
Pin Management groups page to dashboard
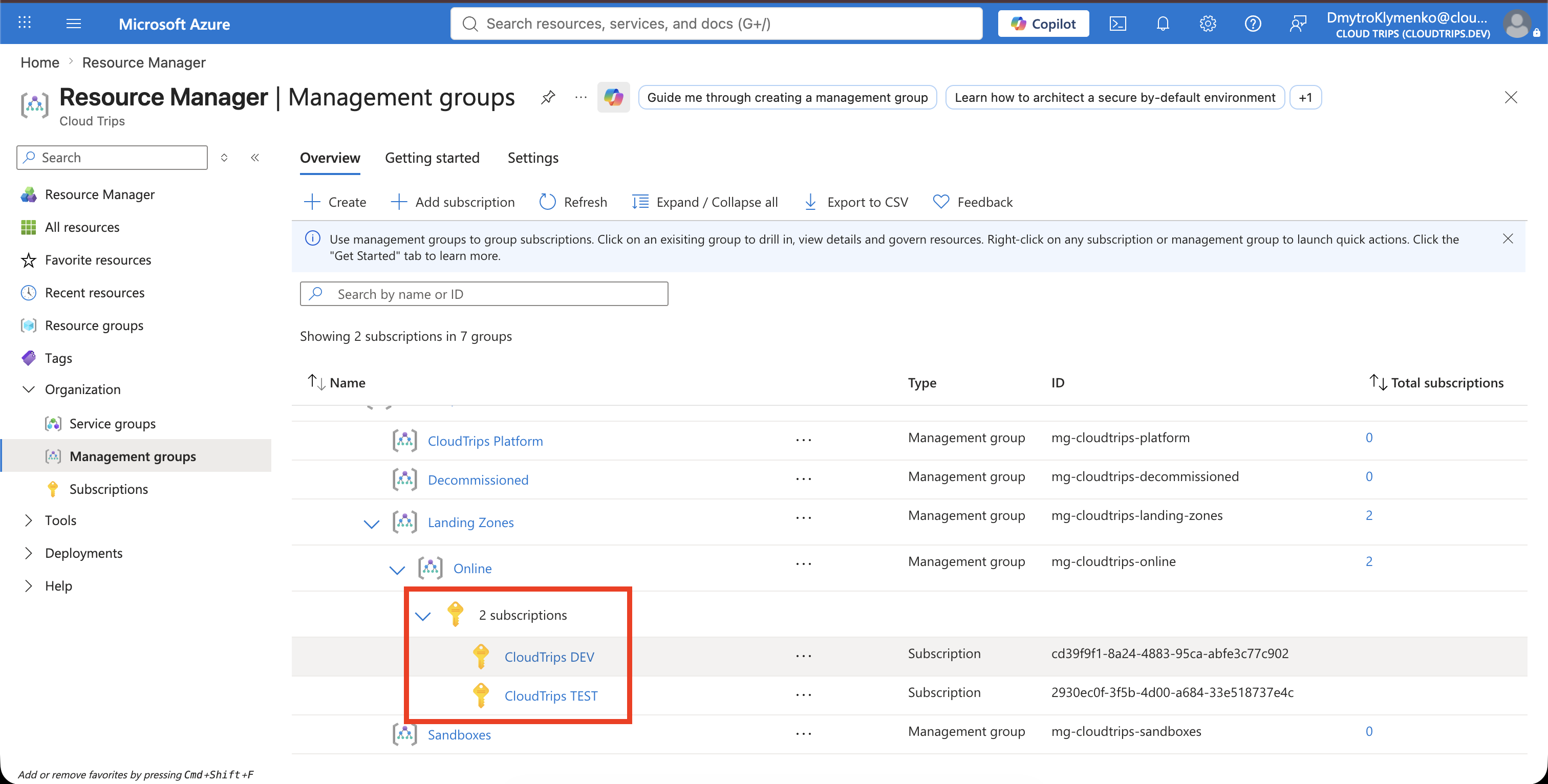click(547, 97)
